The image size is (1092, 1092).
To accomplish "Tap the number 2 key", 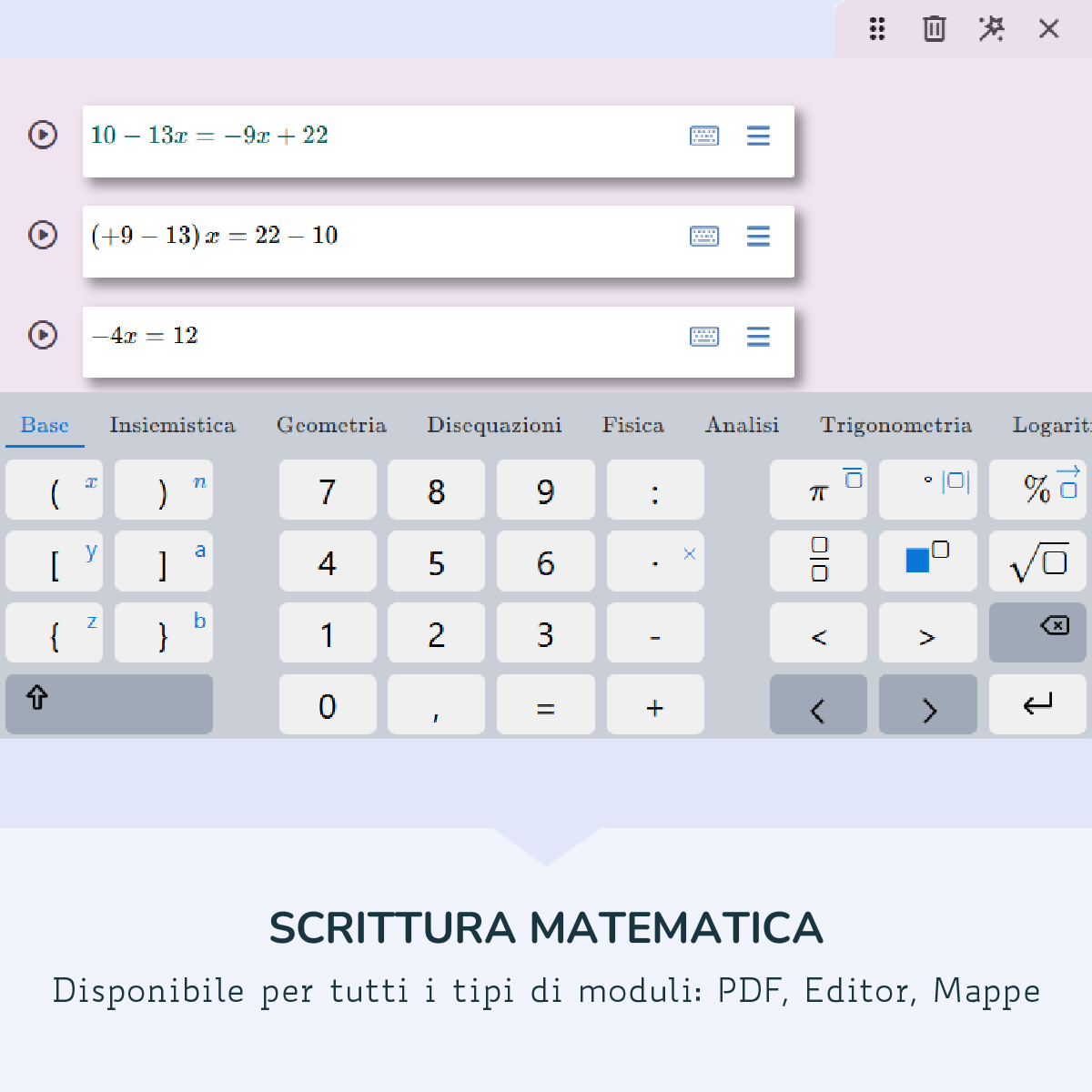I will click(437, 632).
